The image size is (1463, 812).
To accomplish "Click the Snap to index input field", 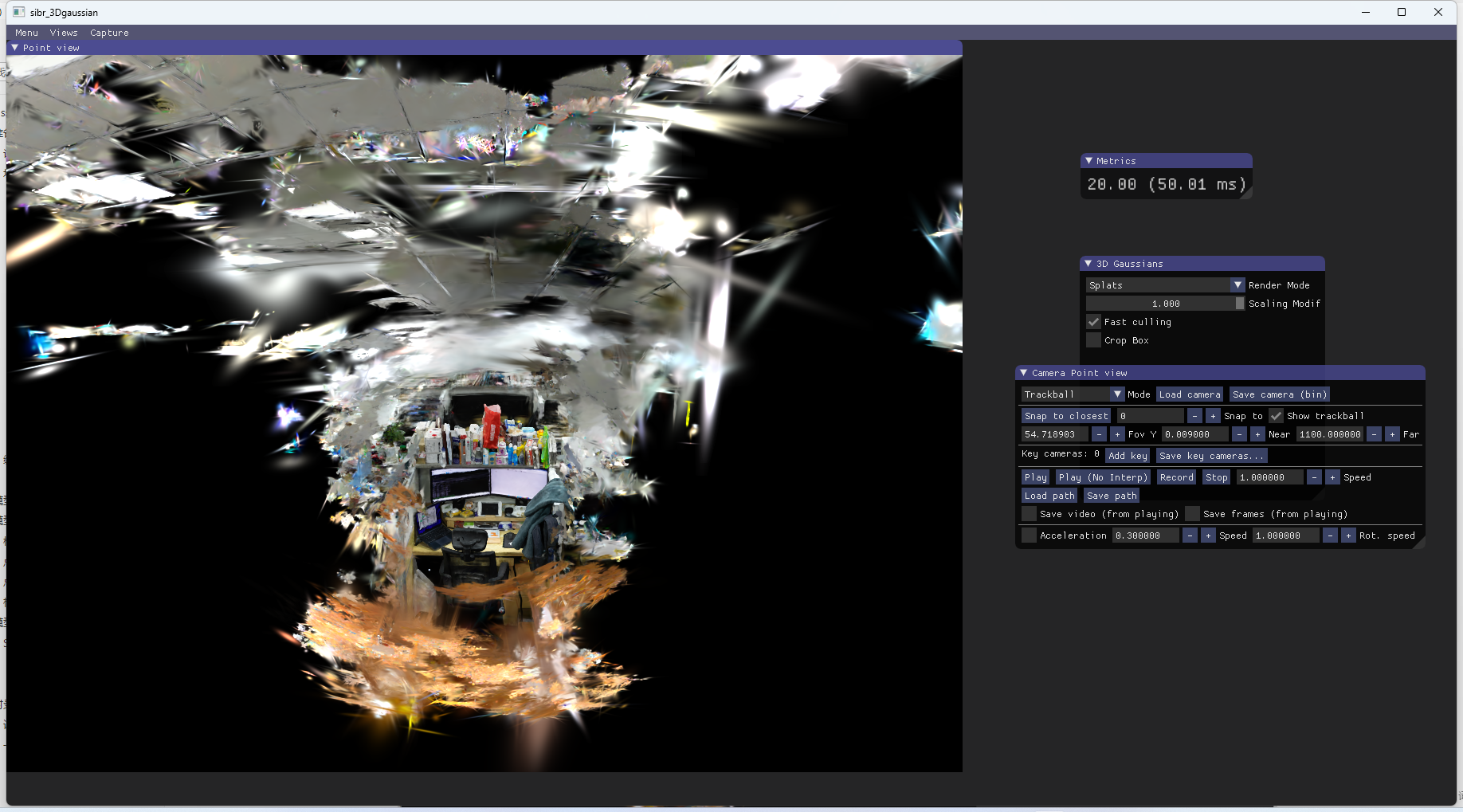I will (x=1150, y=416).
